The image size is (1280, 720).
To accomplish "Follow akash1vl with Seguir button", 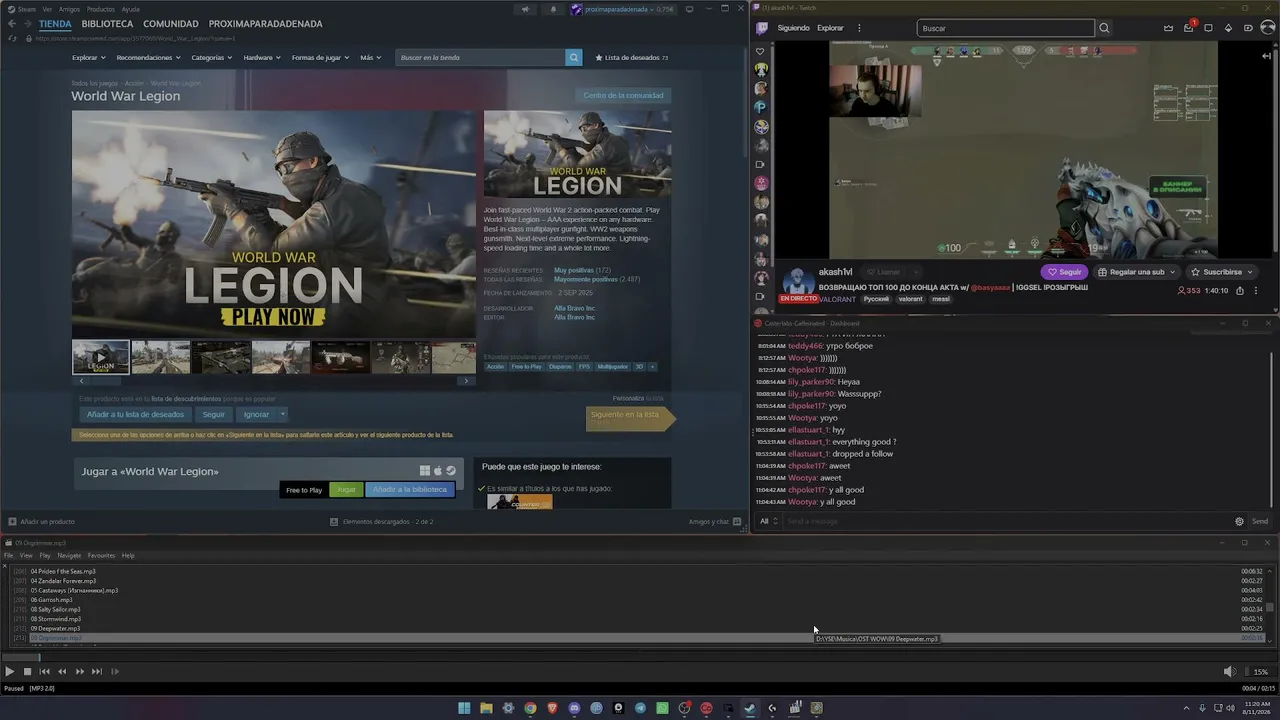I will [x=1065, y=272].
